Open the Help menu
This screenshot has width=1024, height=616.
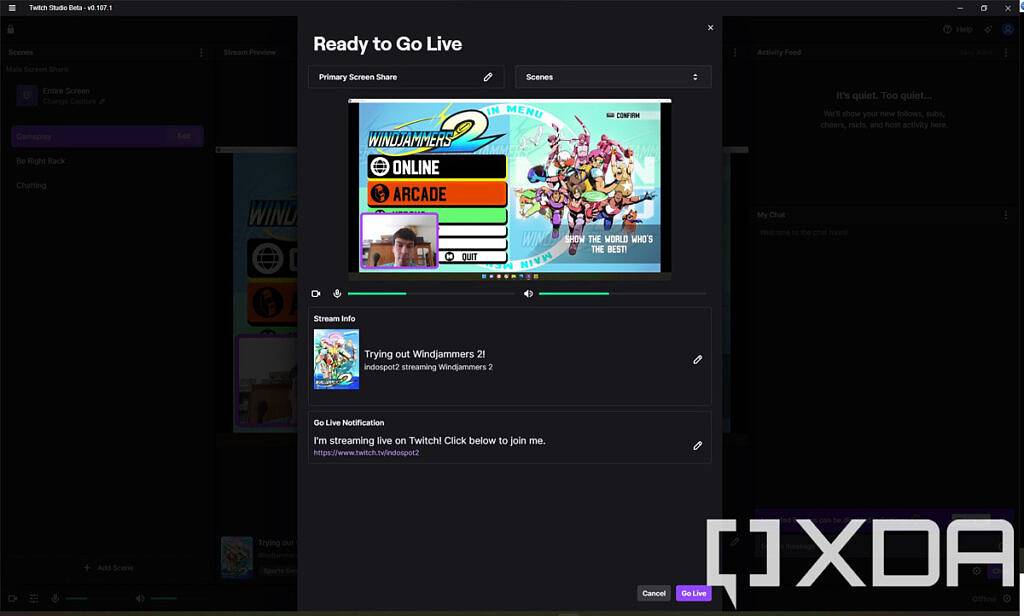pyautogui.click(x=957, y=29)
